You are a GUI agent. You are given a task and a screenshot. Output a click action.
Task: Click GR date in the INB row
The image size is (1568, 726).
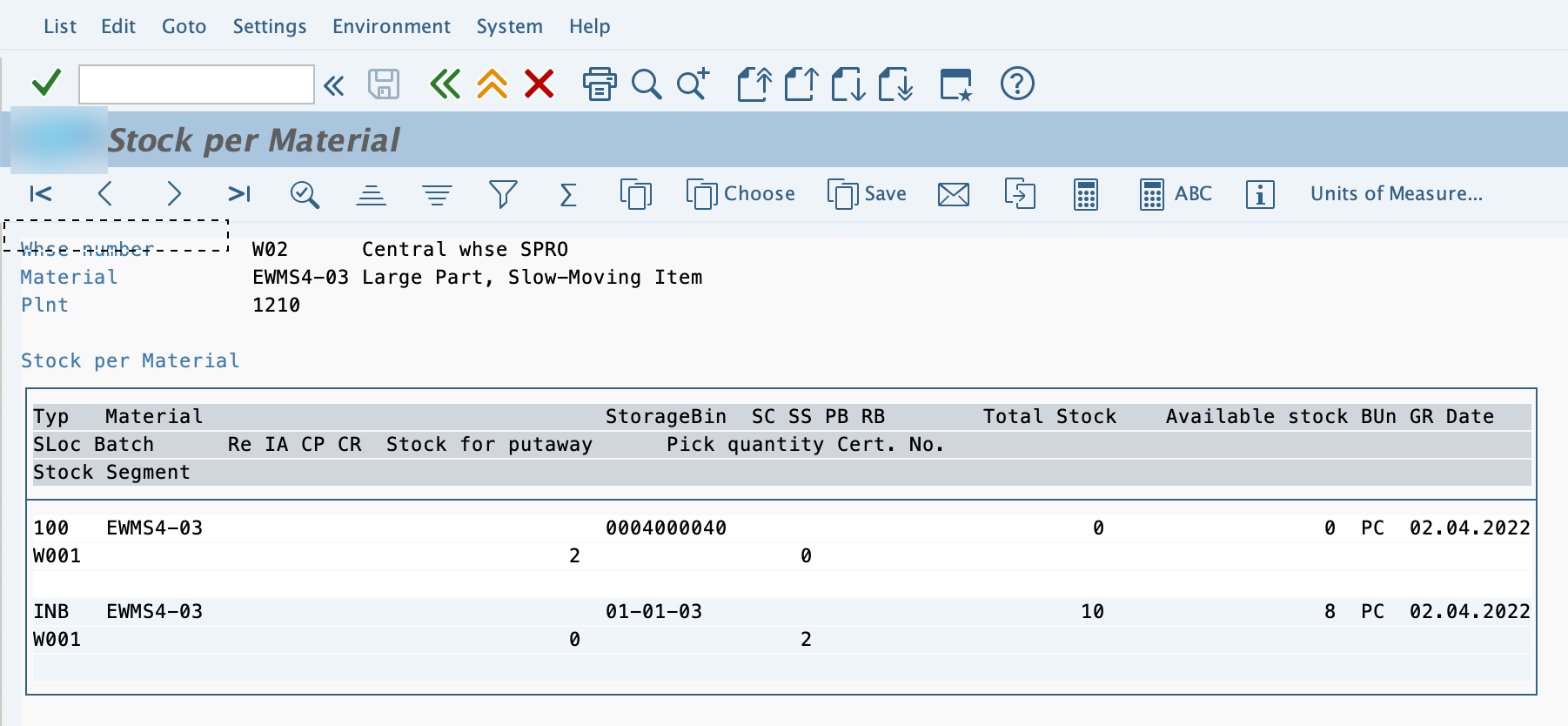click(x=1470, y=611)
